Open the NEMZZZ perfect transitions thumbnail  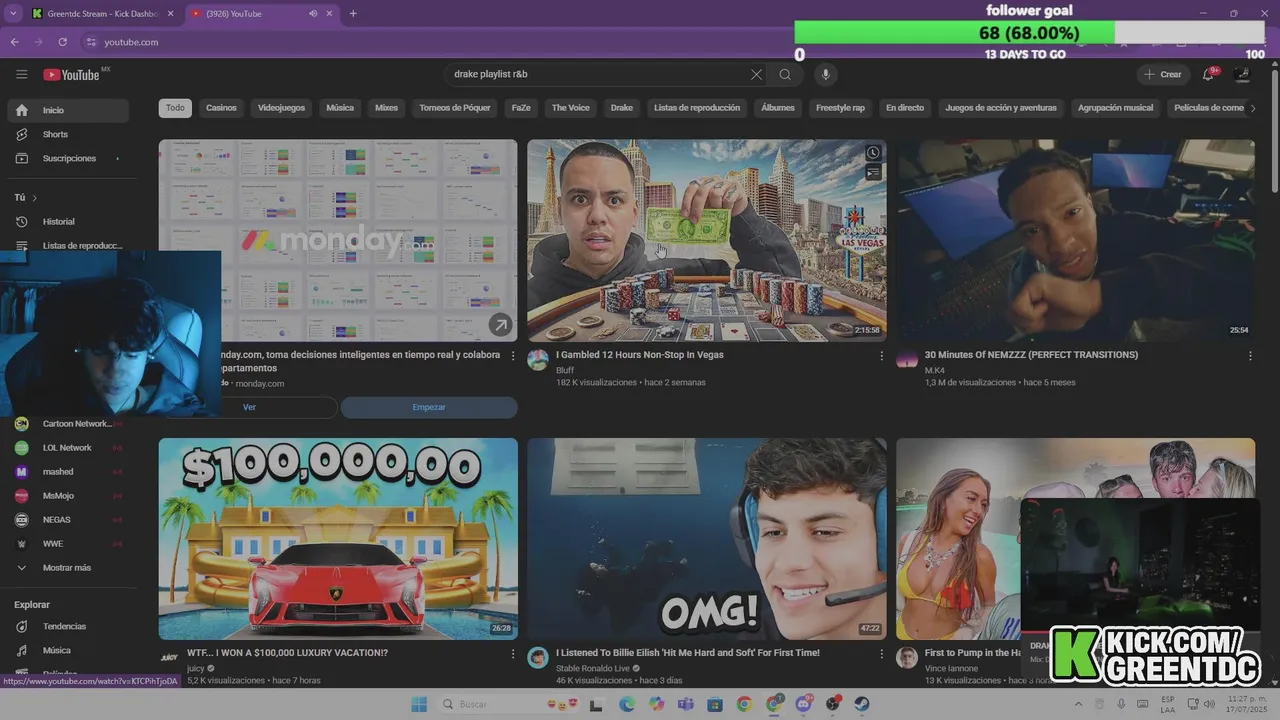[1075, 240]
